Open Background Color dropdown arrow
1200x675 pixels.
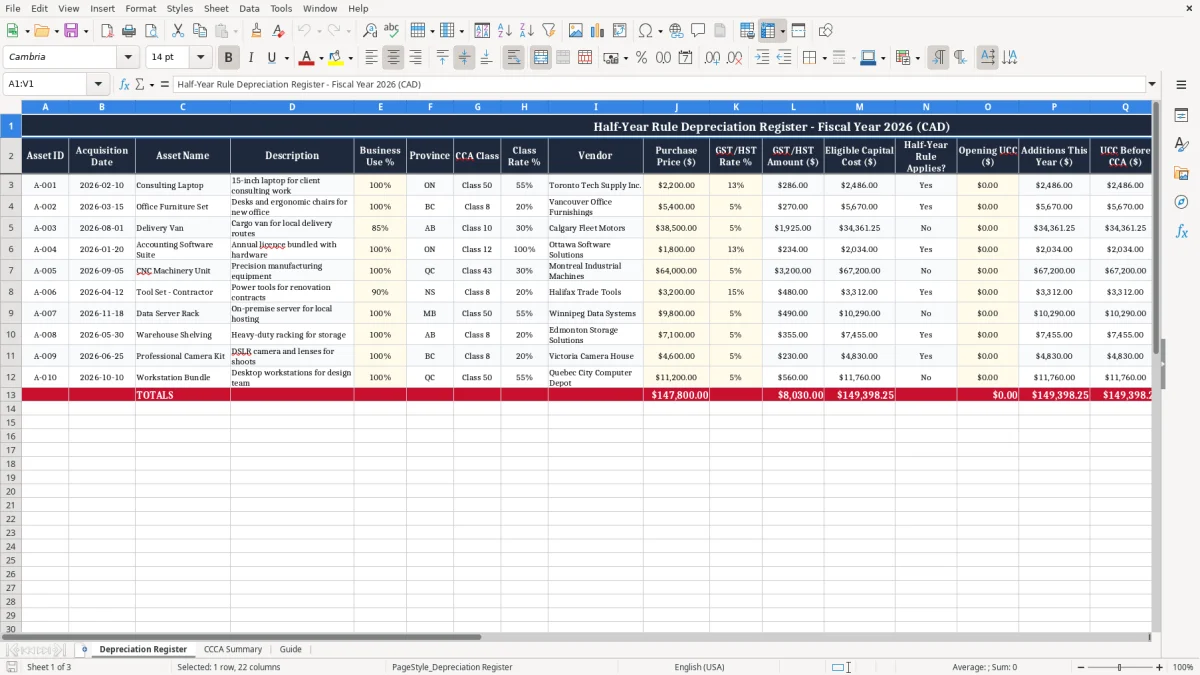click(350, 58)
